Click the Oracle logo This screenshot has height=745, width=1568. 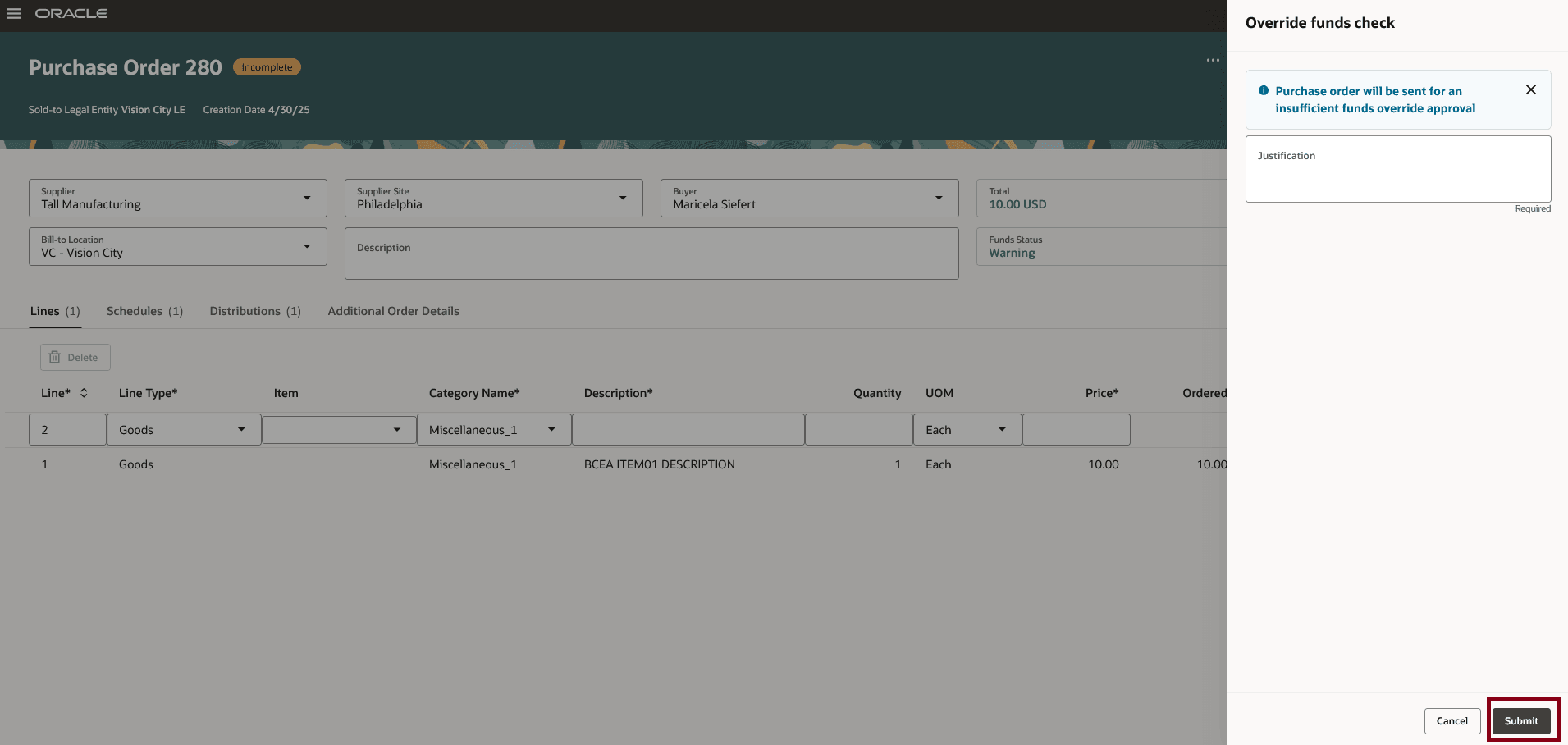(72, 13)
